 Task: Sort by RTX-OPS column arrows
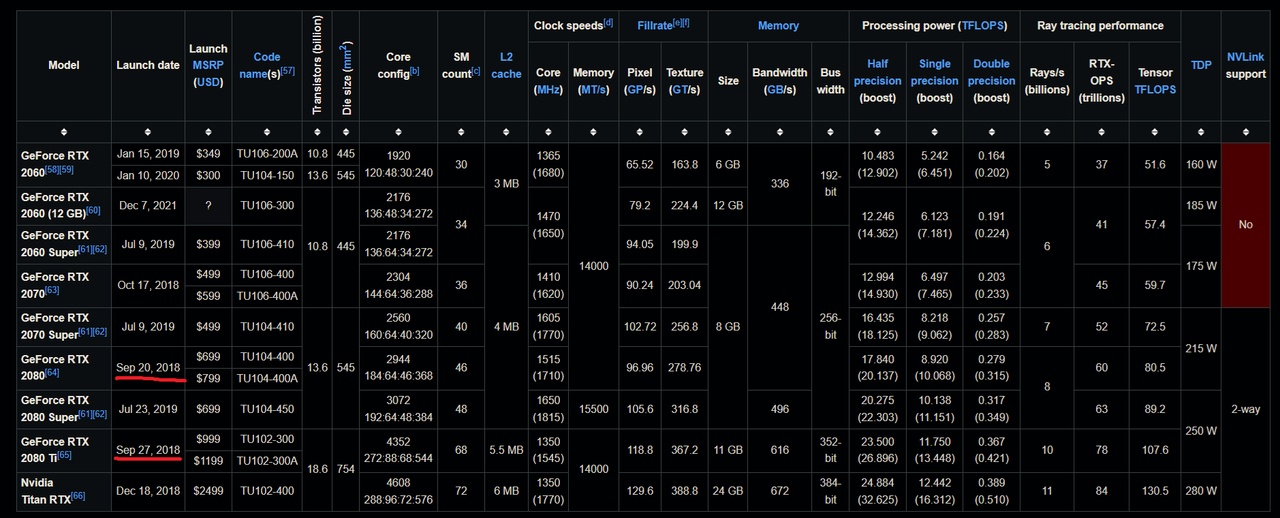pos(1101,132)
